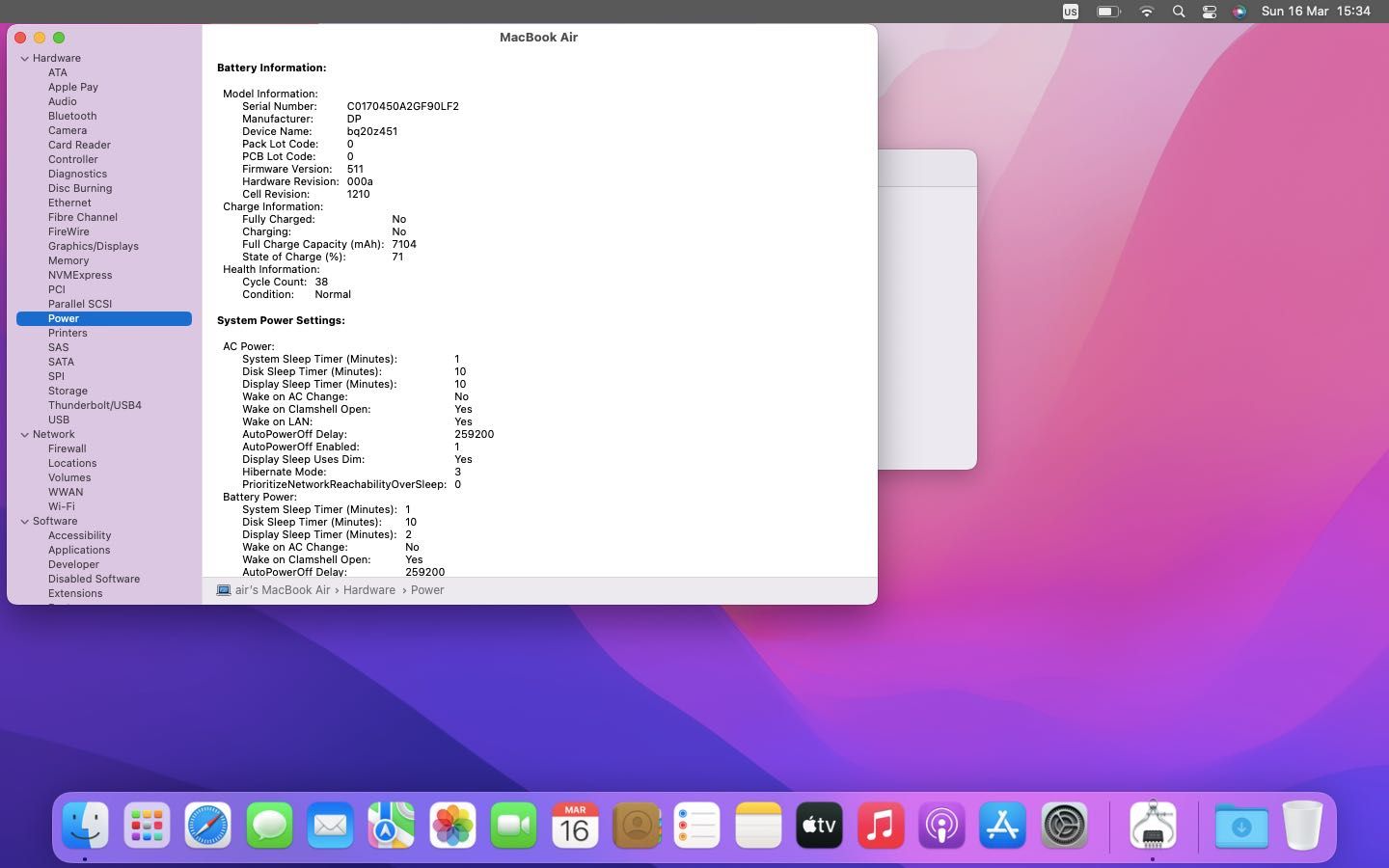Open Spotlight search in menu bar
Screen dimensions: 1389x868
[1178, 12]
